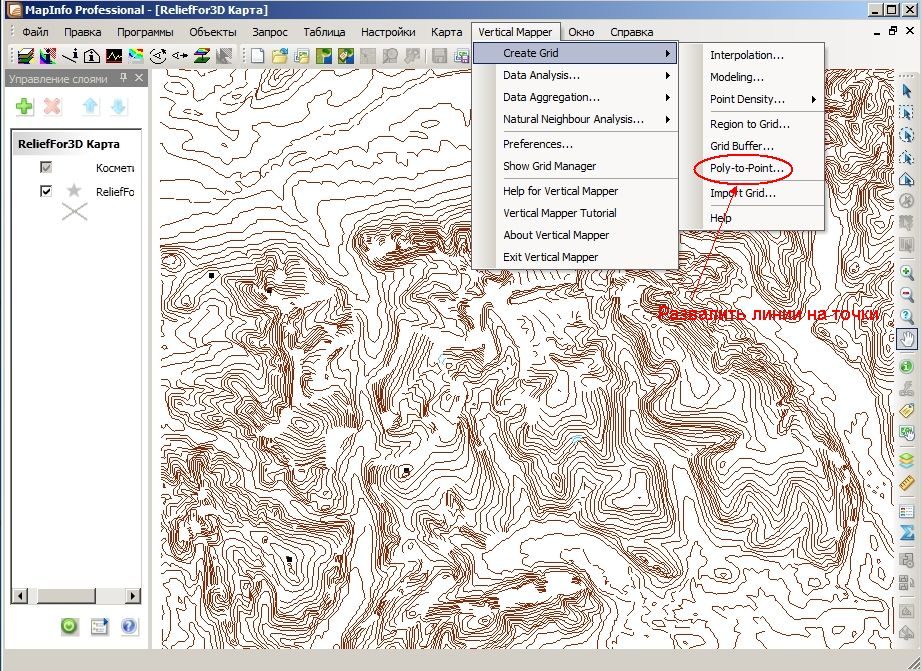The width and height of the screenshot is (922, 671).
Task: Choose Interpolation in the submenu
Action: (747, 55)
